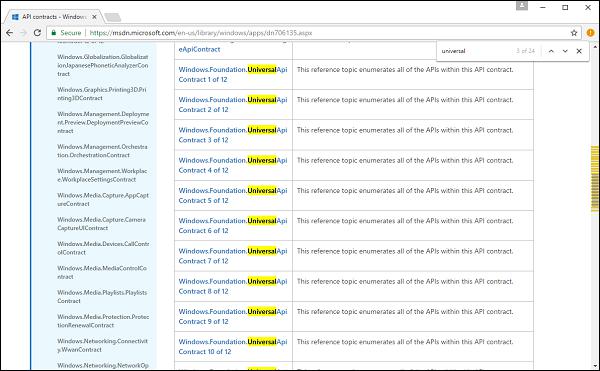
Task: Click the scrollbar down arrow
Action: click(595, 366)
